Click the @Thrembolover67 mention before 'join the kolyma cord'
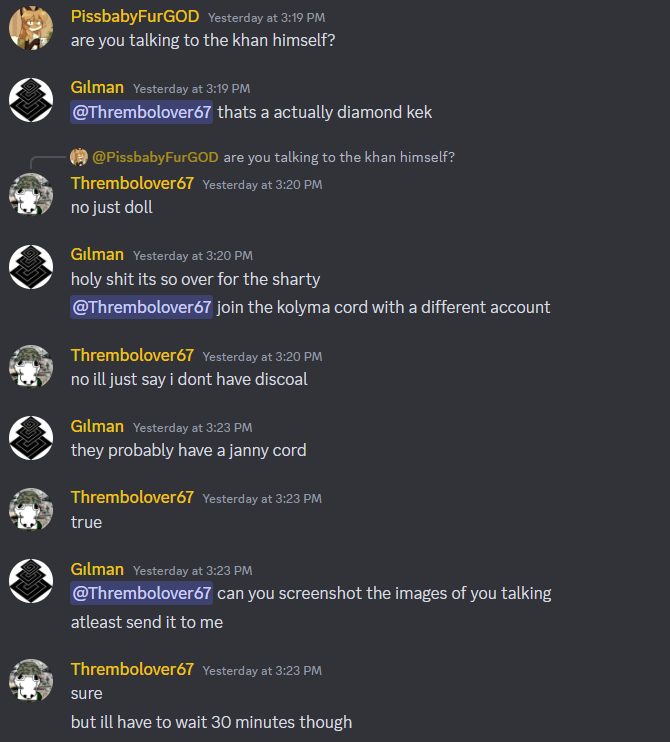 coord(141,307)
